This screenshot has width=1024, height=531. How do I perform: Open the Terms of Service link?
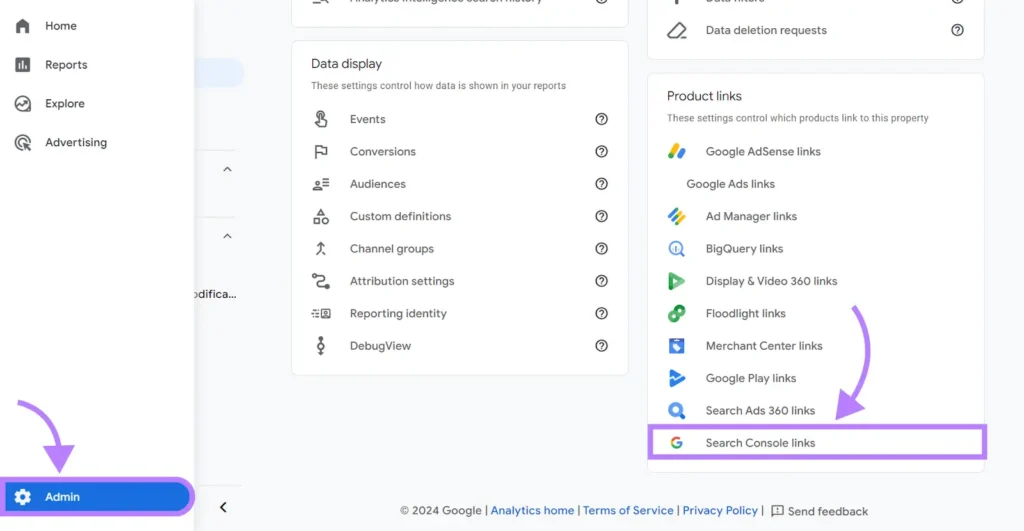pyautogui.click(x=628, y=511)
